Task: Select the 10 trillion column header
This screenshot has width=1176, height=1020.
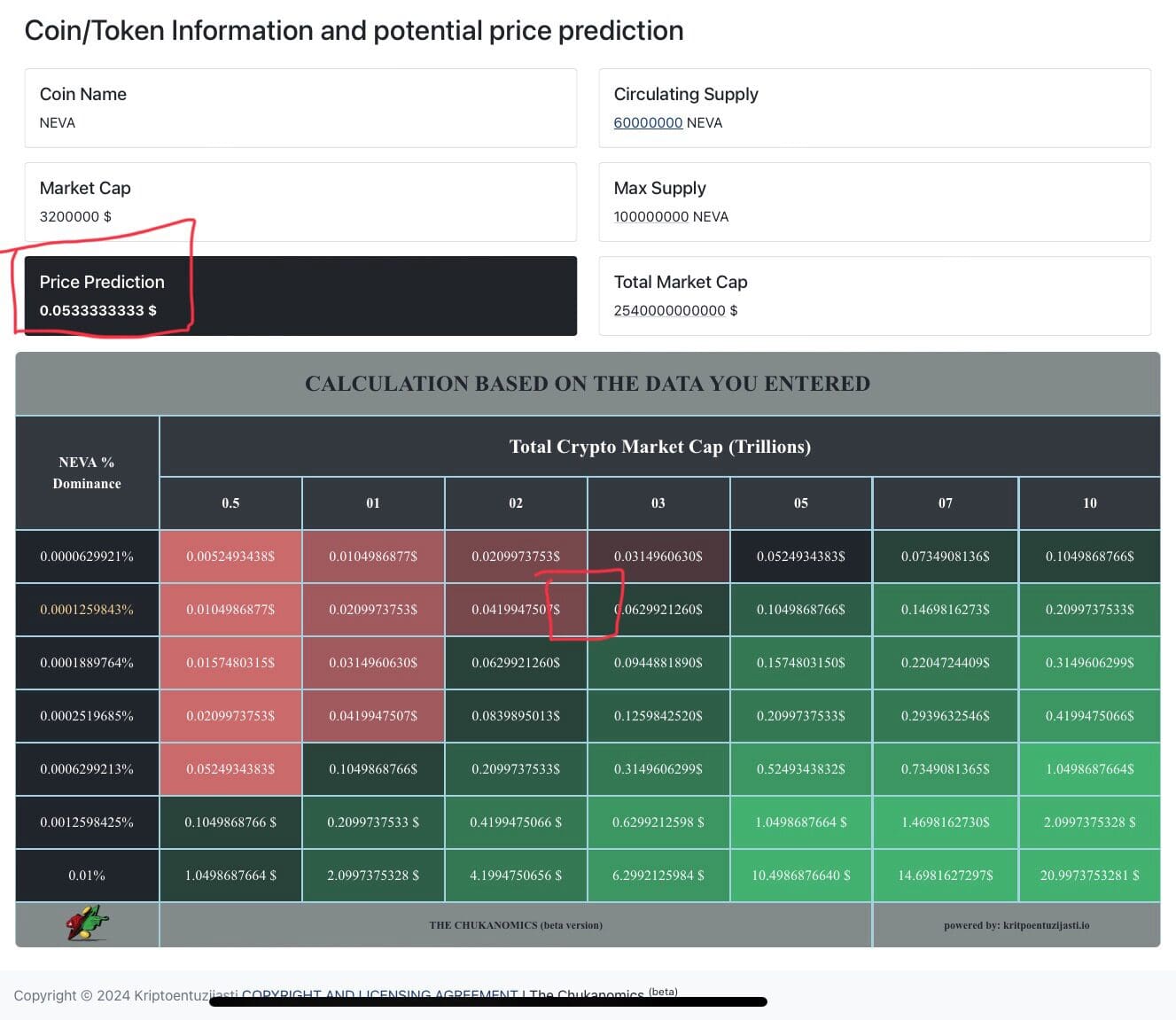Action: point(1089,503)
